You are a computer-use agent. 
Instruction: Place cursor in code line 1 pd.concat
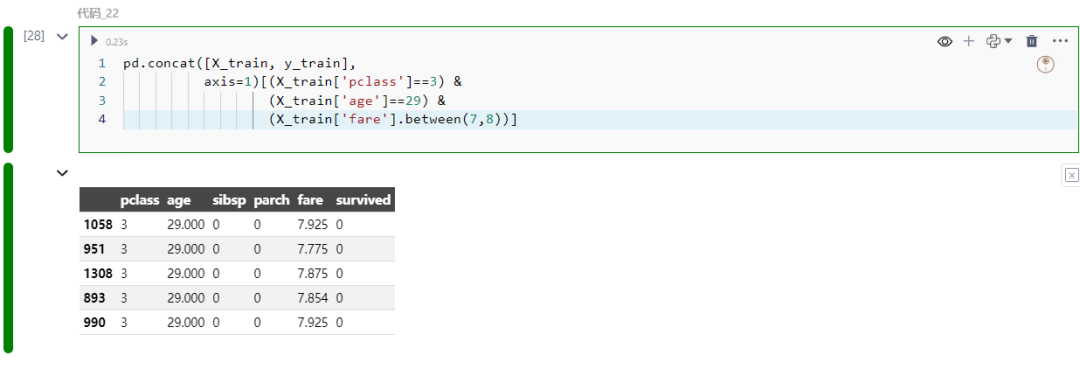[x=238, y=64]
